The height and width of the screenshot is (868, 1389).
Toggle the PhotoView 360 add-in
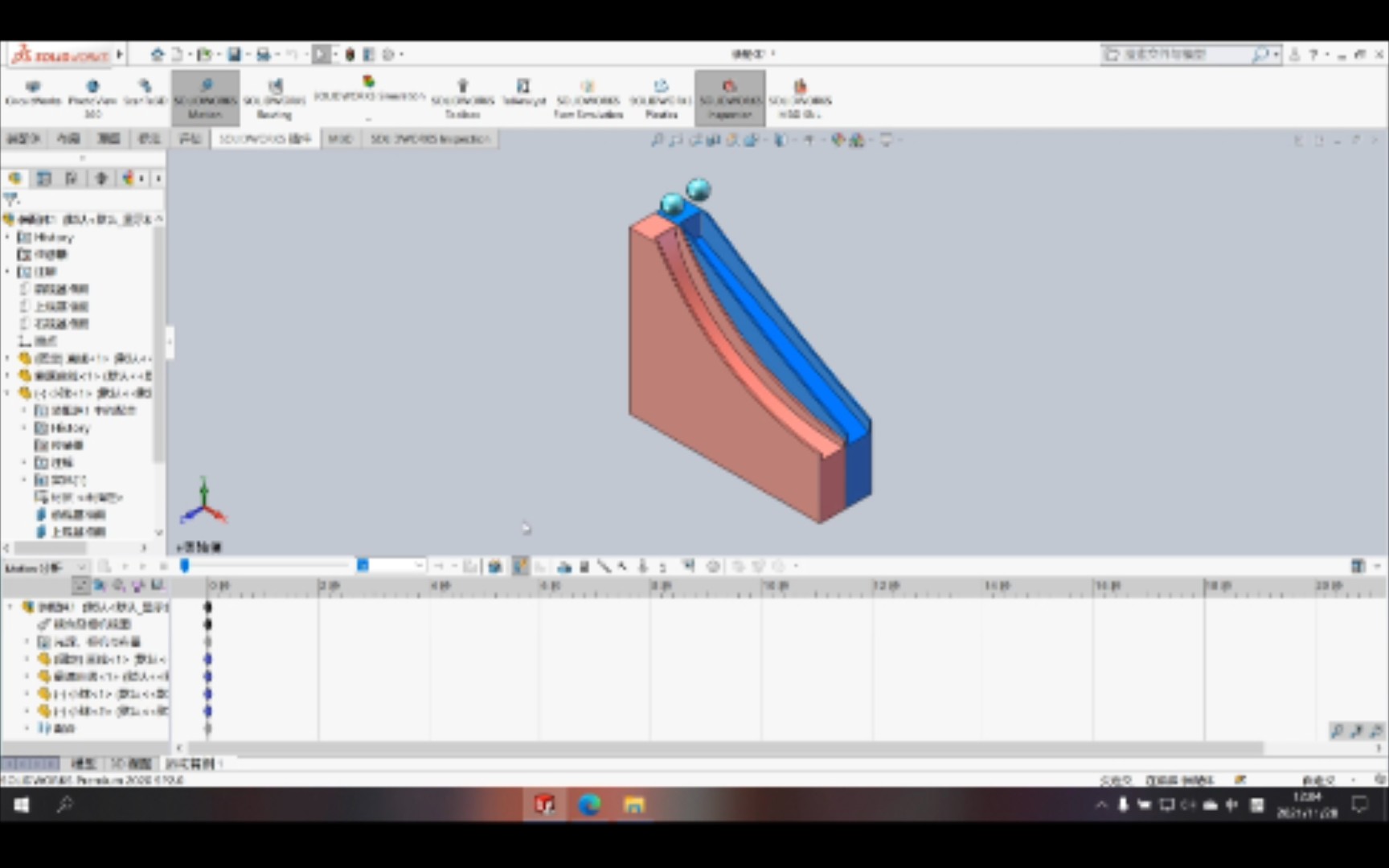[x=92, y=98]
